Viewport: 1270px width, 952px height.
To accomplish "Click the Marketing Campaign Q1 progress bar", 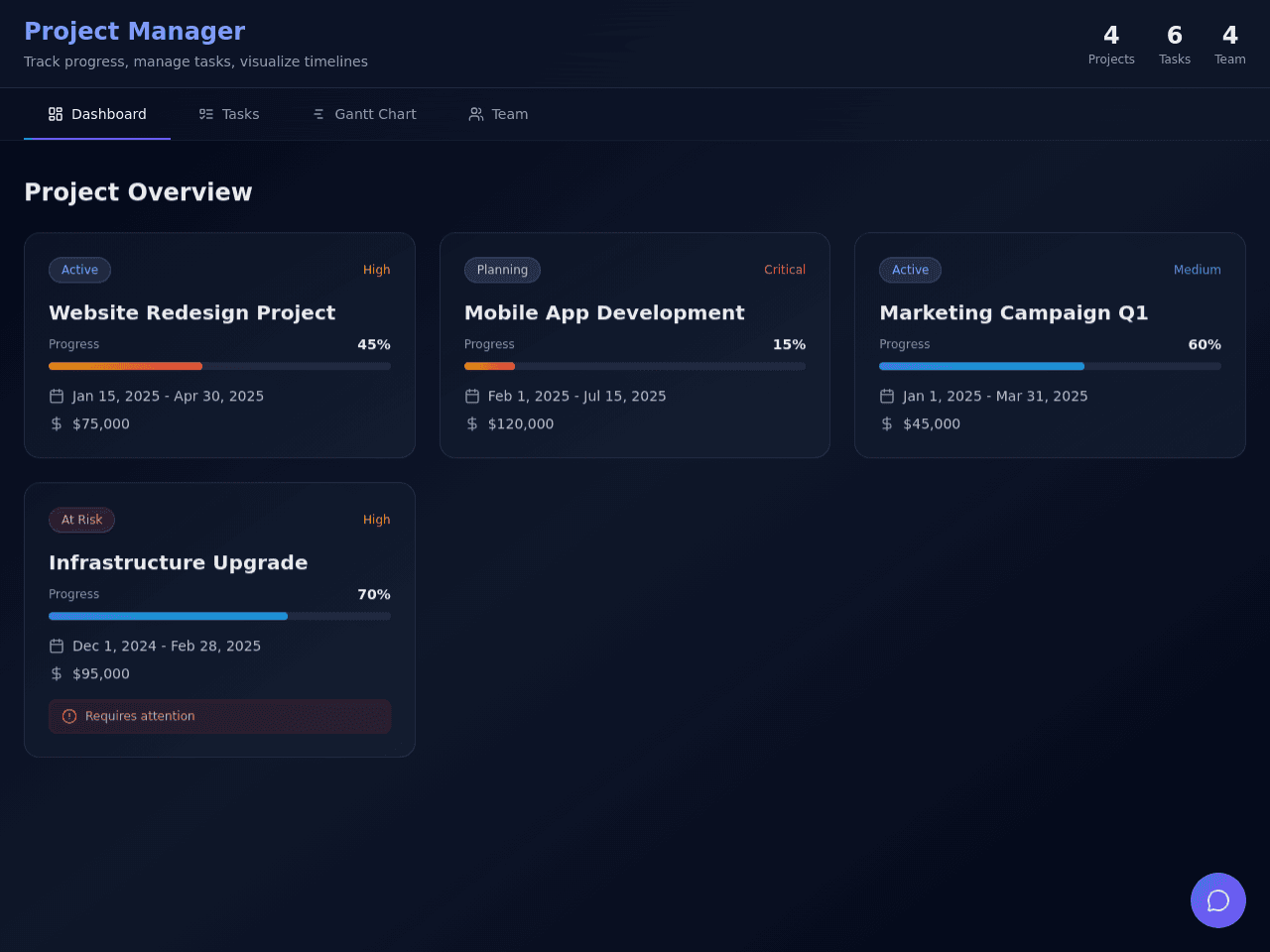I will 1050,366.
